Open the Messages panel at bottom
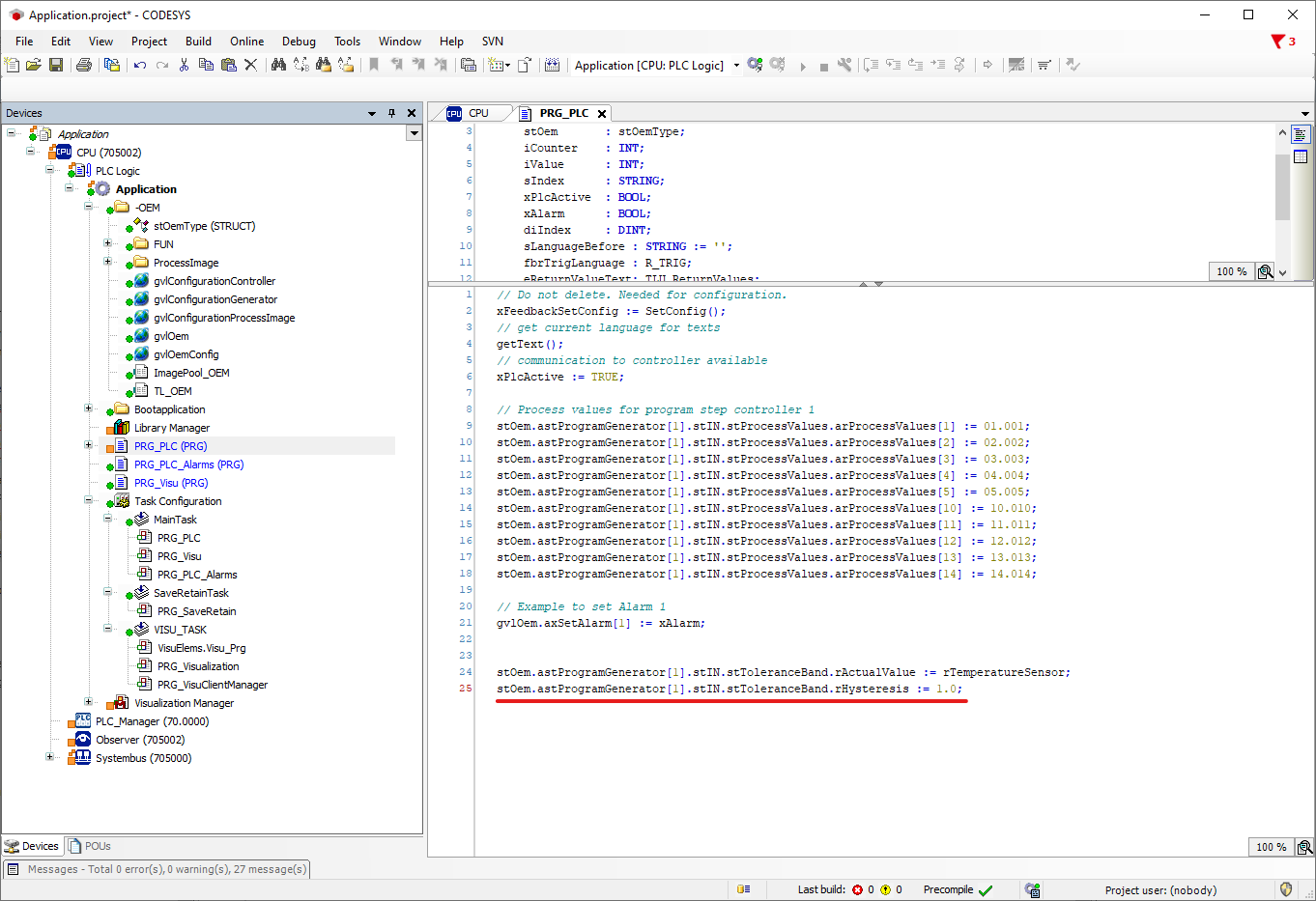 point(157,869)
